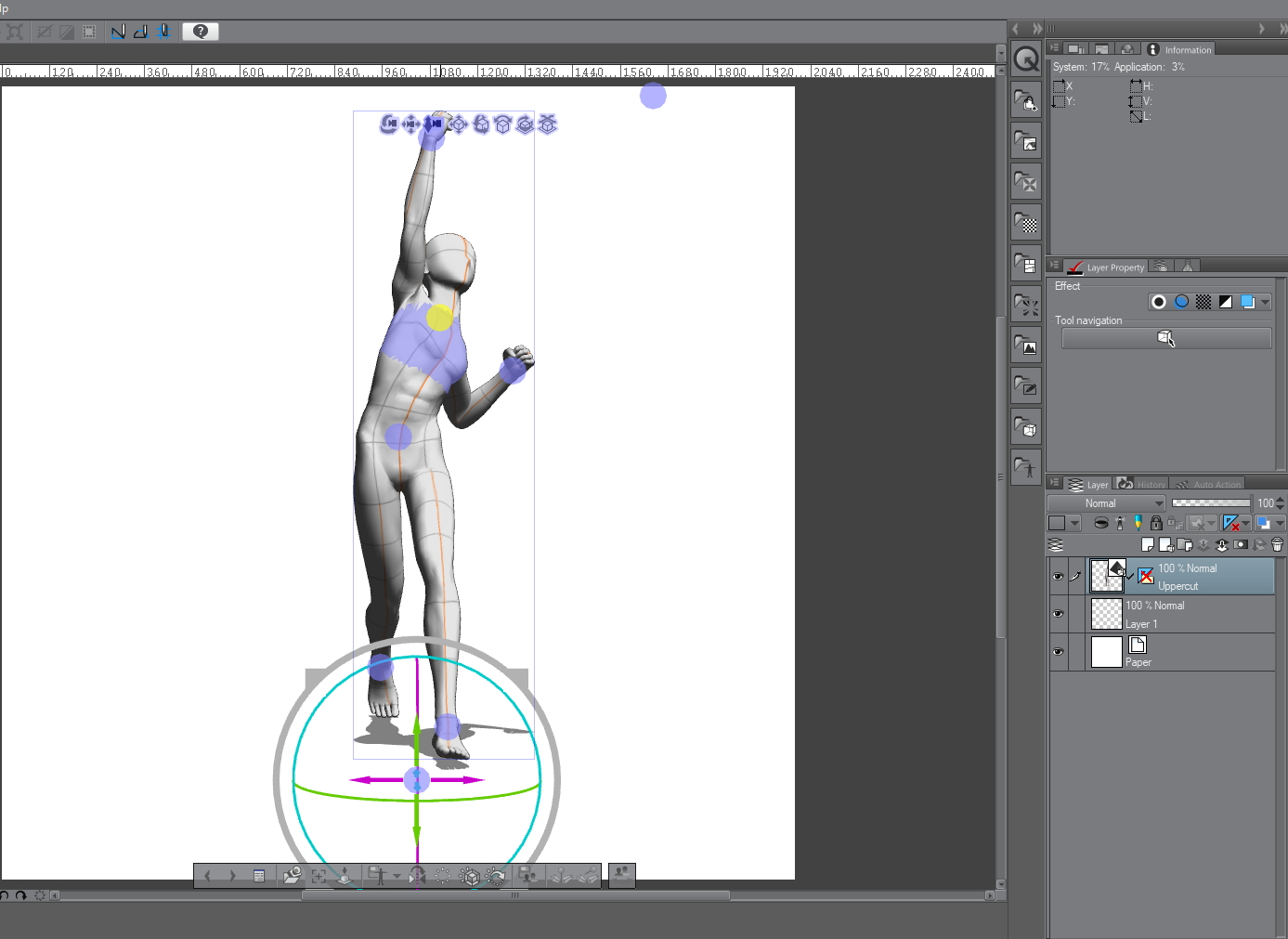Open the Information palette menu icon
The width and height of the screenshot is (1288, 939).
point(1054,48)
